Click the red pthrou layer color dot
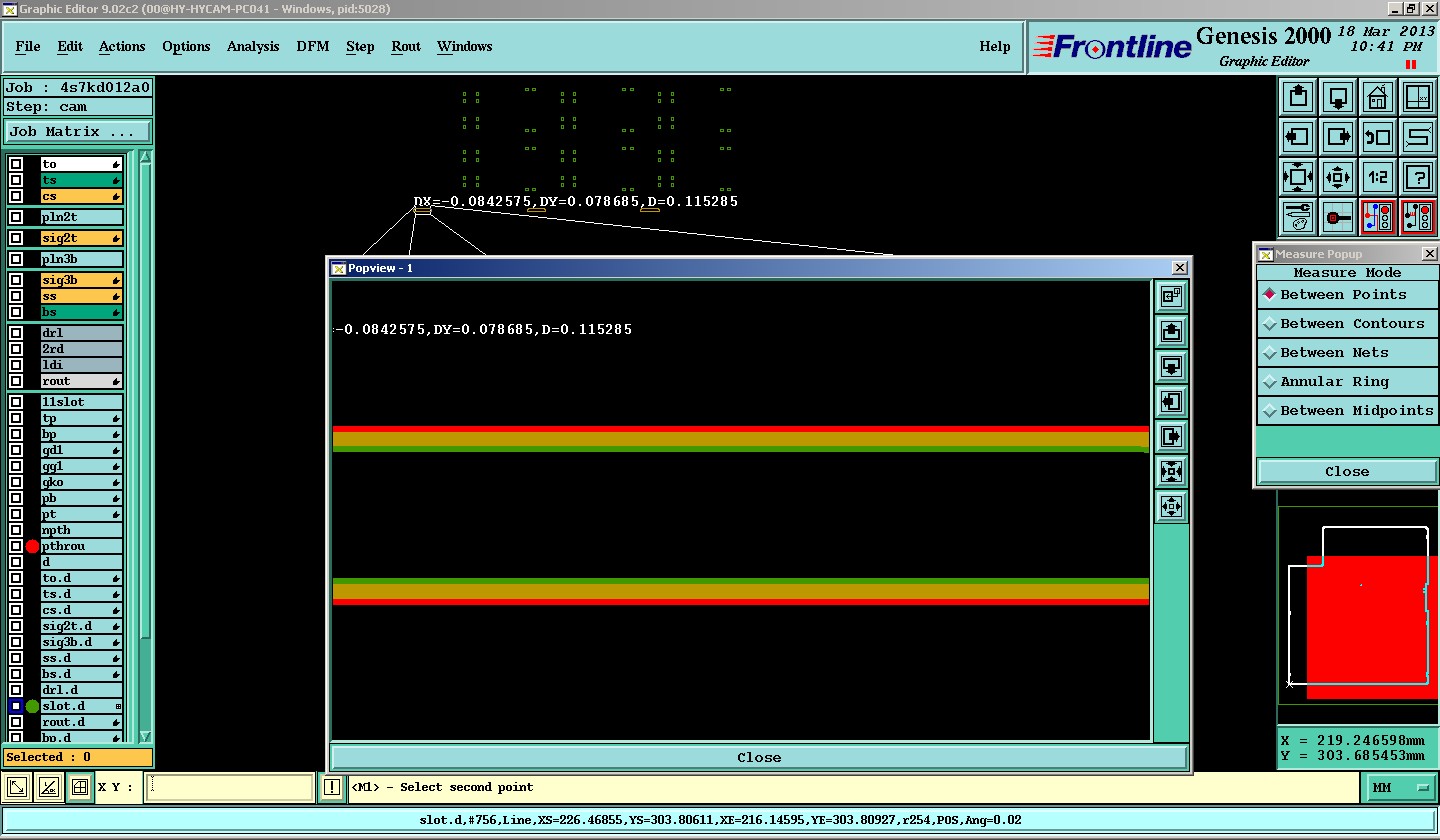 pyautogui.click(x=32, y=547)
